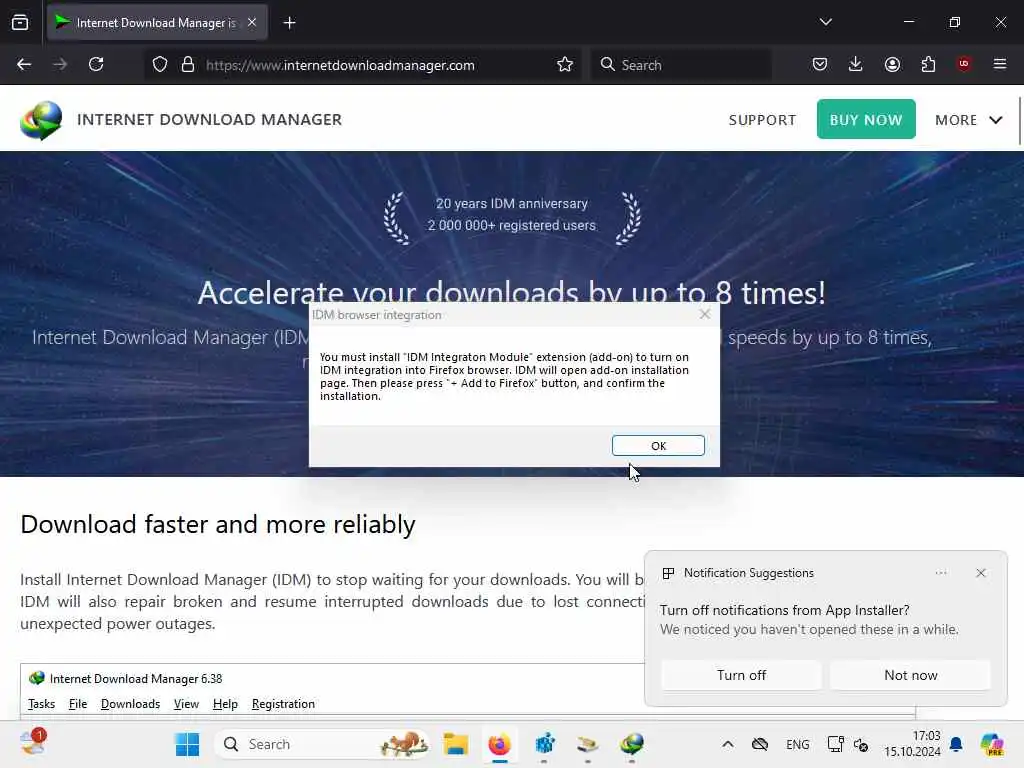This screenshot has width=1024, height=768.
Task: Click Not now in Notification Suggestions
Action: [910, 675]
